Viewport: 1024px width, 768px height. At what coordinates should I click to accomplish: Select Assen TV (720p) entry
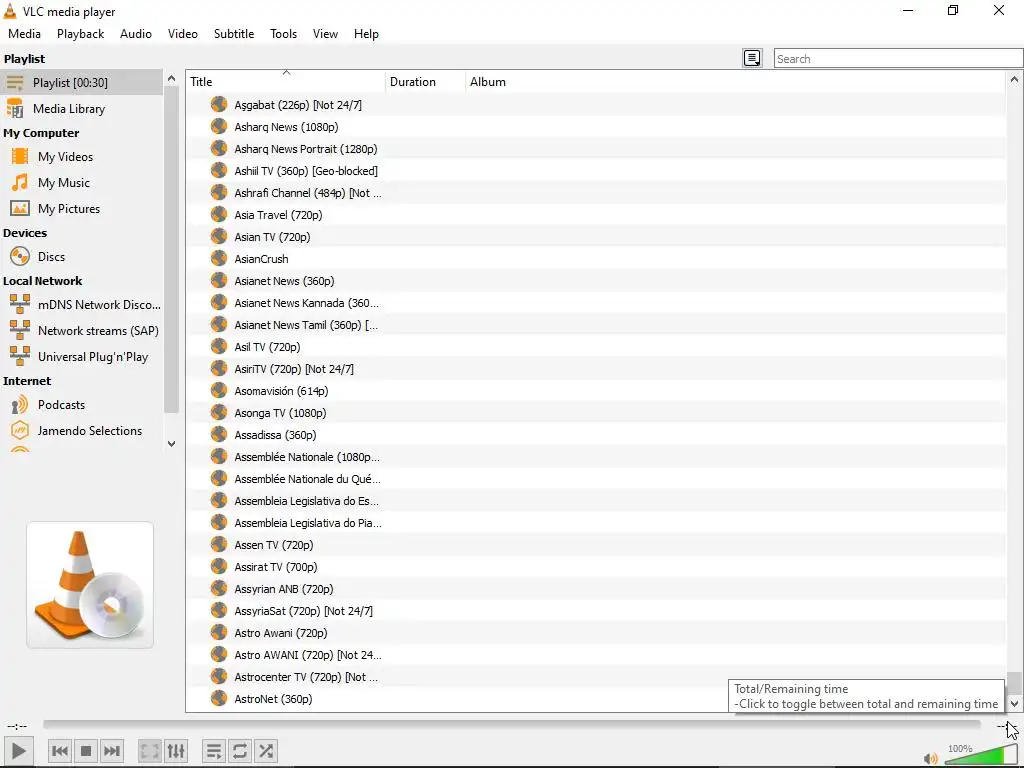click(x=274, y=545)
